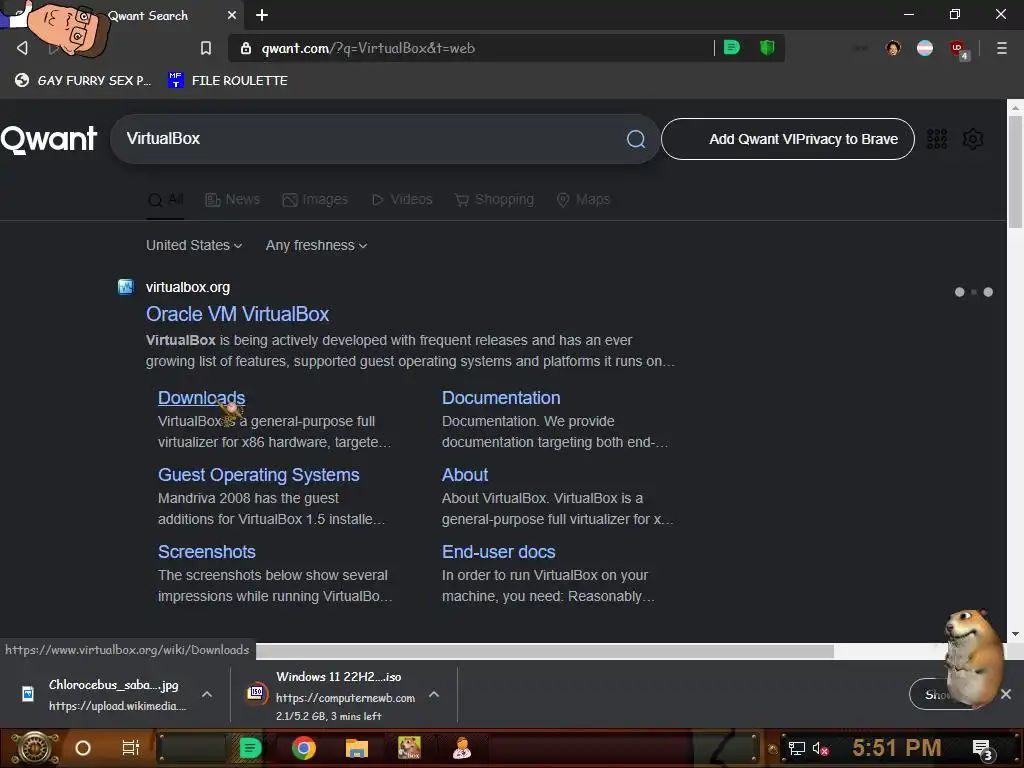Click the Cortana circle taskbar icon

coord(83,748)
